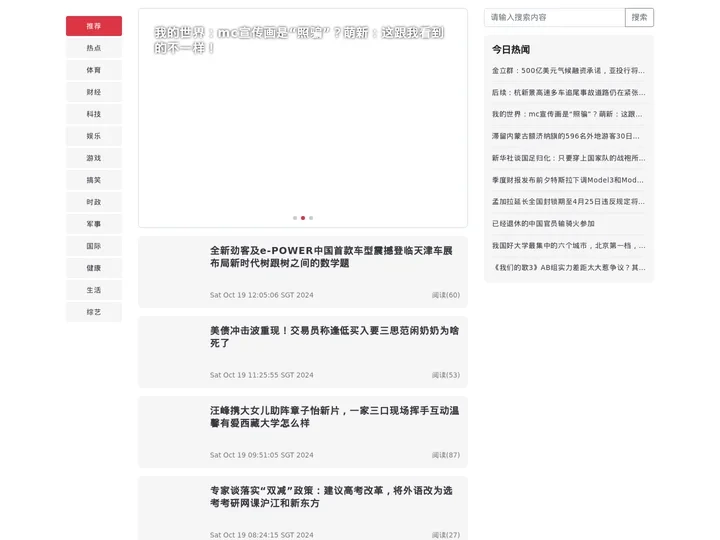Select the active middle carousel dot
Image resolution: width=720 pixels, height=540 pixels.
[x=303, y=218]
